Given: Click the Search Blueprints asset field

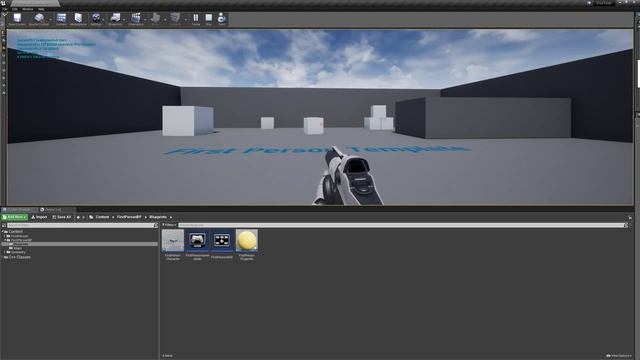Looking at the screenshot, I should click(x=401, y=225).
